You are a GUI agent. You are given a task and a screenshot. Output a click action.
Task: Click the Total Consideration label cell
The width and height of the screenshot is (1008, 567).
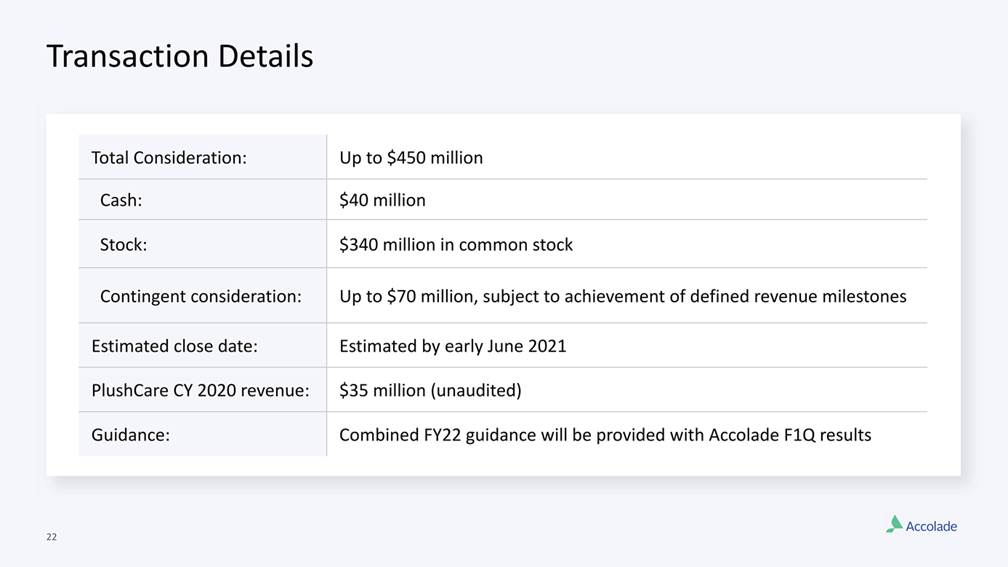click(x=169, y=158)
